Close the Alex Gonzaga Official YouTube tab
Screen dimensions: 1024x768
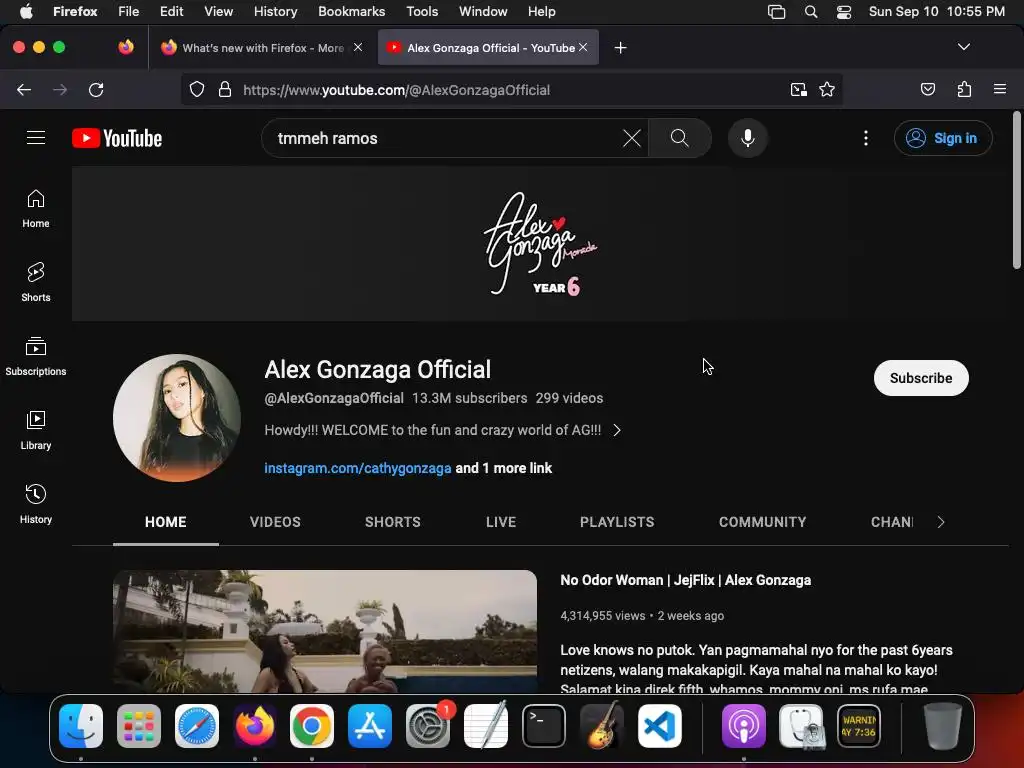pos(583,47)
